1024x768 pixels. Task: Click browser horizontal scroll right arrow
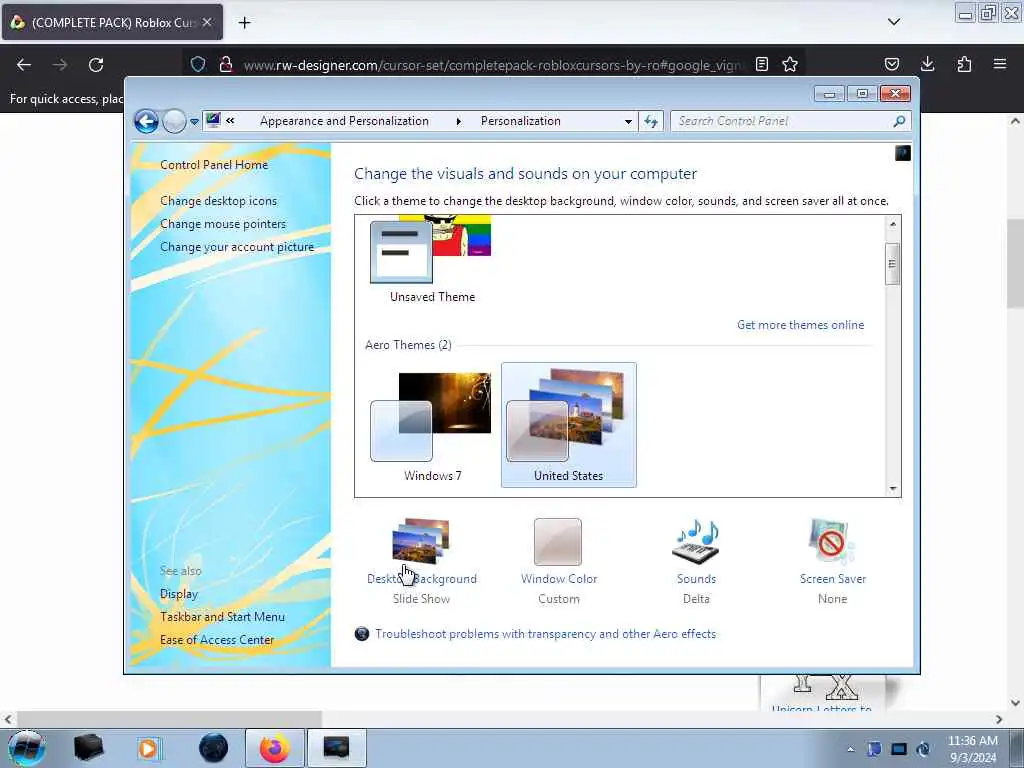999,719
